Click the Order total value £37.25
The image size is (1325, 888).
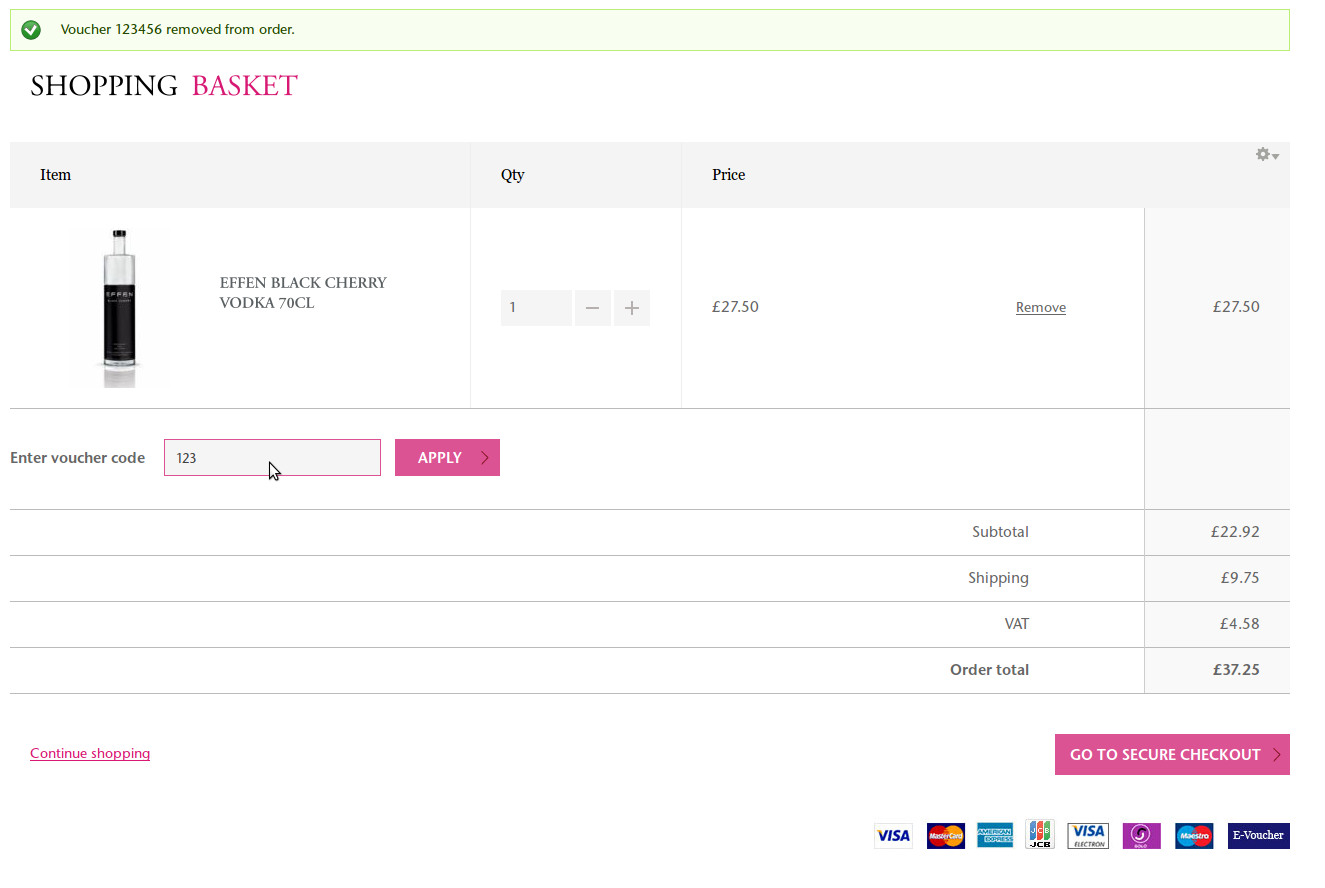1236,670
